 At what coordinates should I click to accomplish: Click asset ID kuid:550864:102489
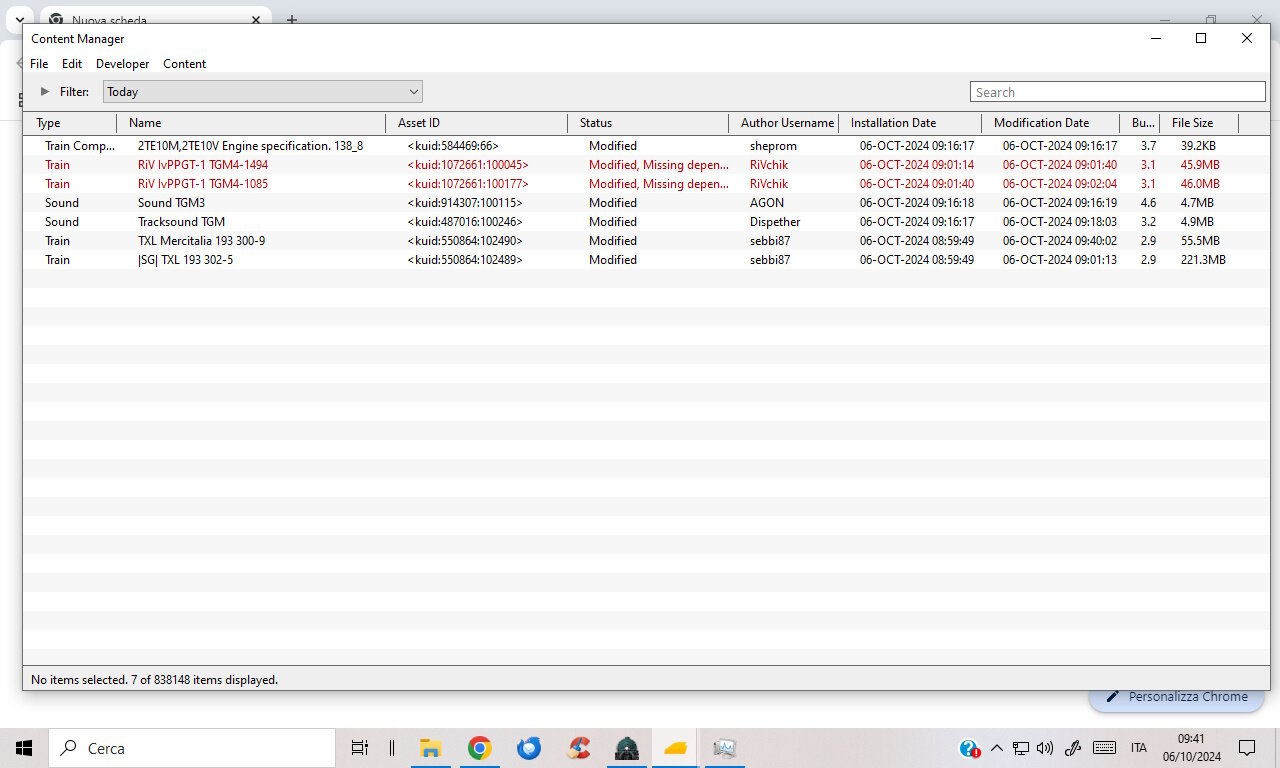[465, 260]
